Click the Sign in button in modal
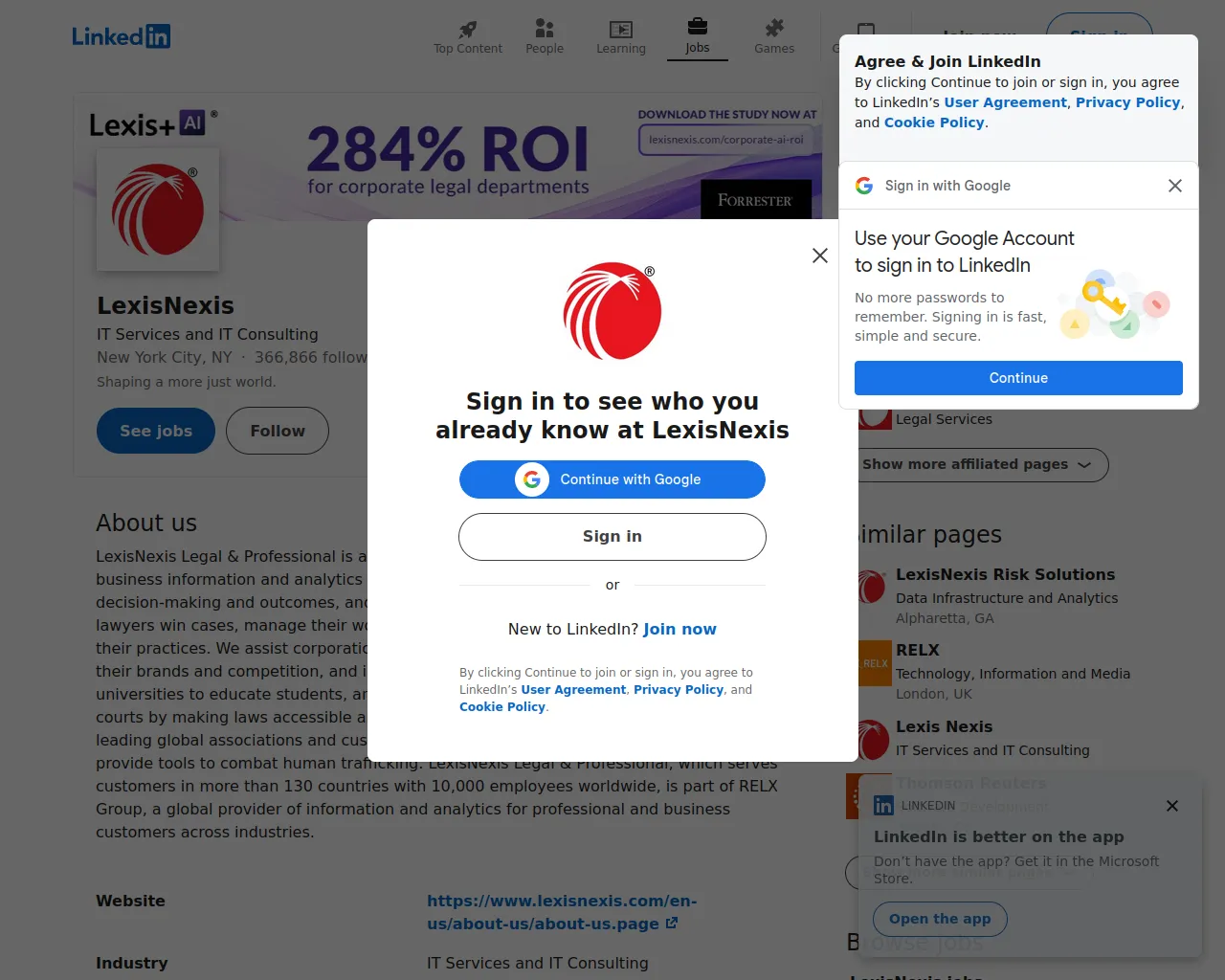Screen dimensions: 1225x980 point(612,537)
